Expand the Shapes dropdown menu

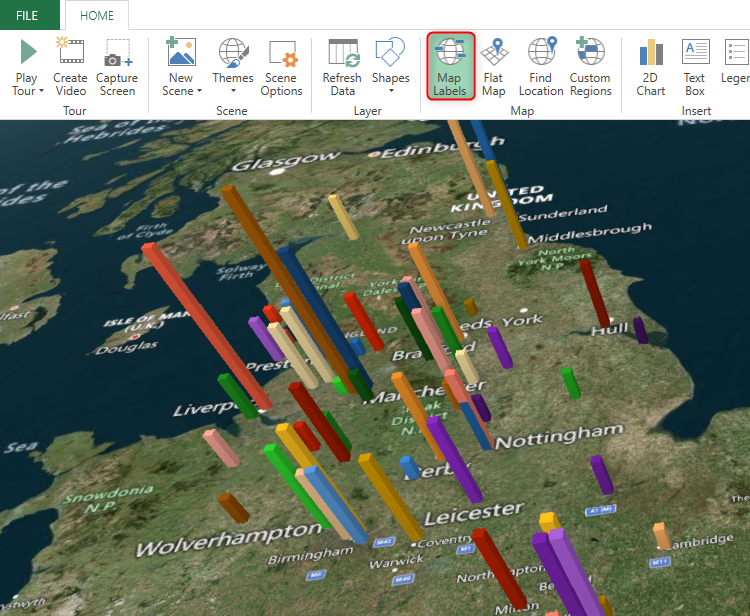click(390, 91)
